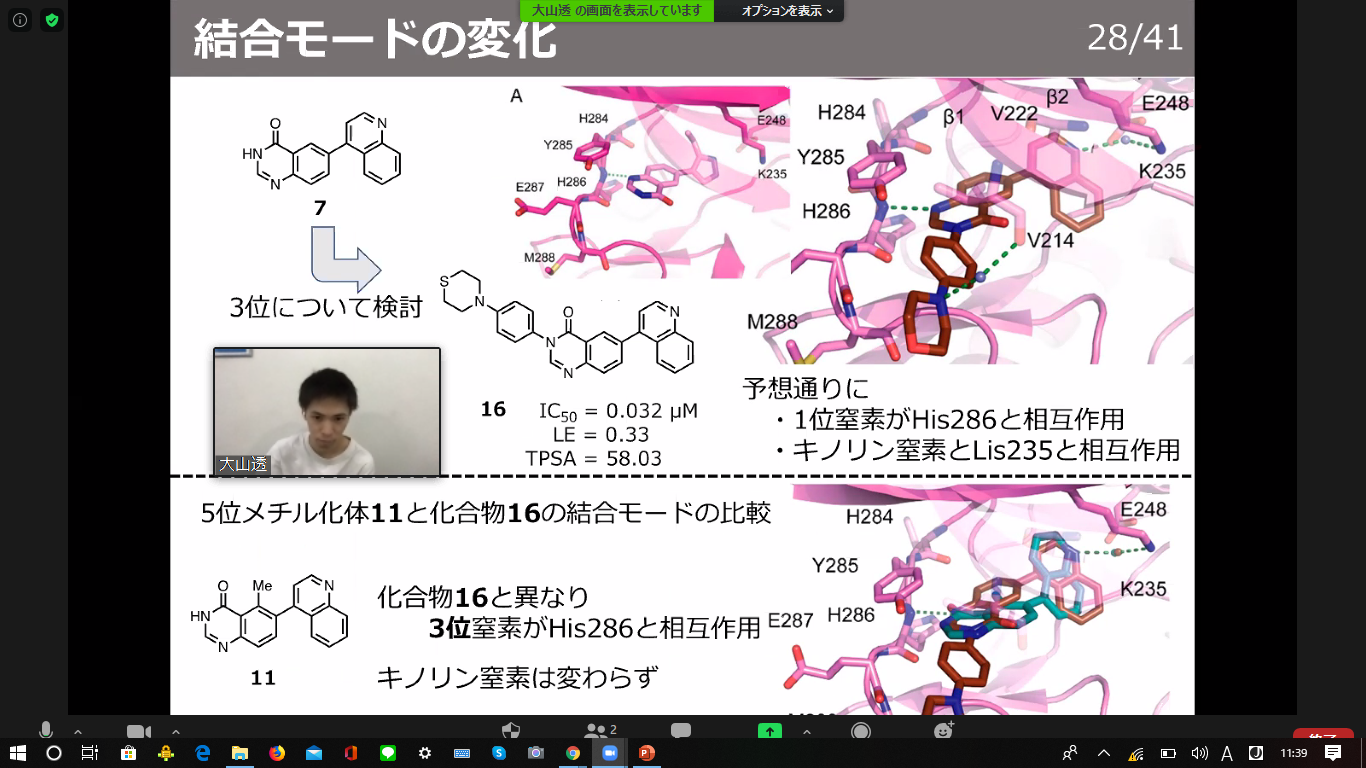Switch to Google Chrome on taskbar
Screen dimensions: 1366x768
click(573, 753)
